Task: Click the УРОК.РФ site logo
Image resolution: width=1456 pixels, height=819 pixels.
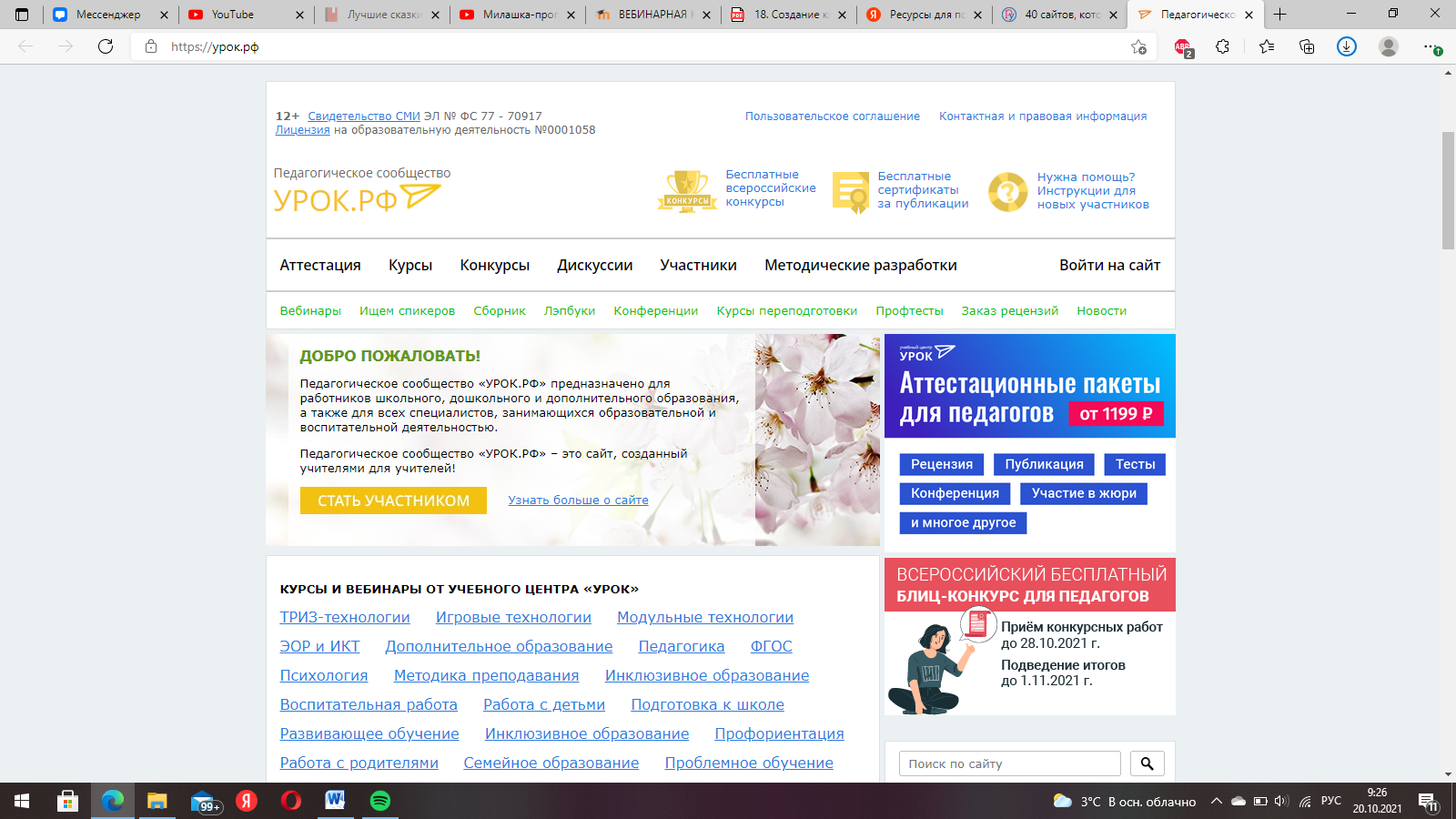Action: (x=358, y=198)
